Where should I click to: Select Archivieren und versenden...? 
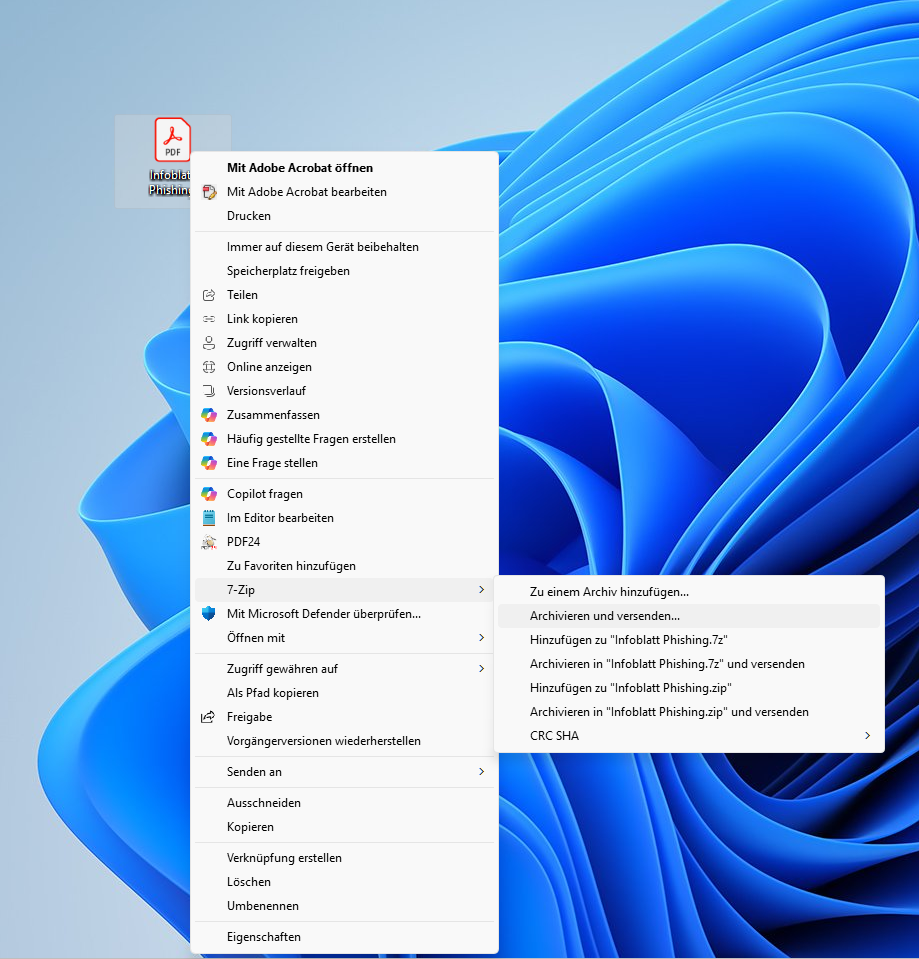pyautogui.click(x=689, y=616)
